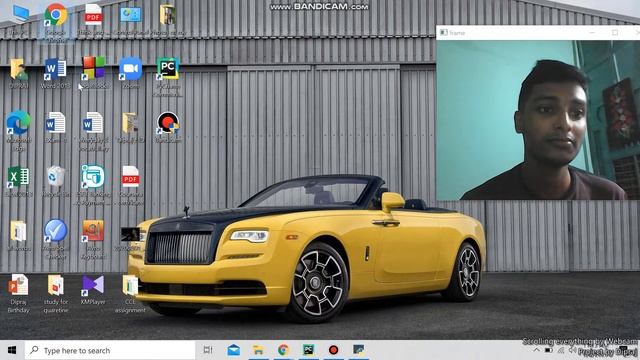Switch to PyCharm on the taskbar
Image resolution: width=640 pixels, height=360 pixels.
[x=308, y=350]
